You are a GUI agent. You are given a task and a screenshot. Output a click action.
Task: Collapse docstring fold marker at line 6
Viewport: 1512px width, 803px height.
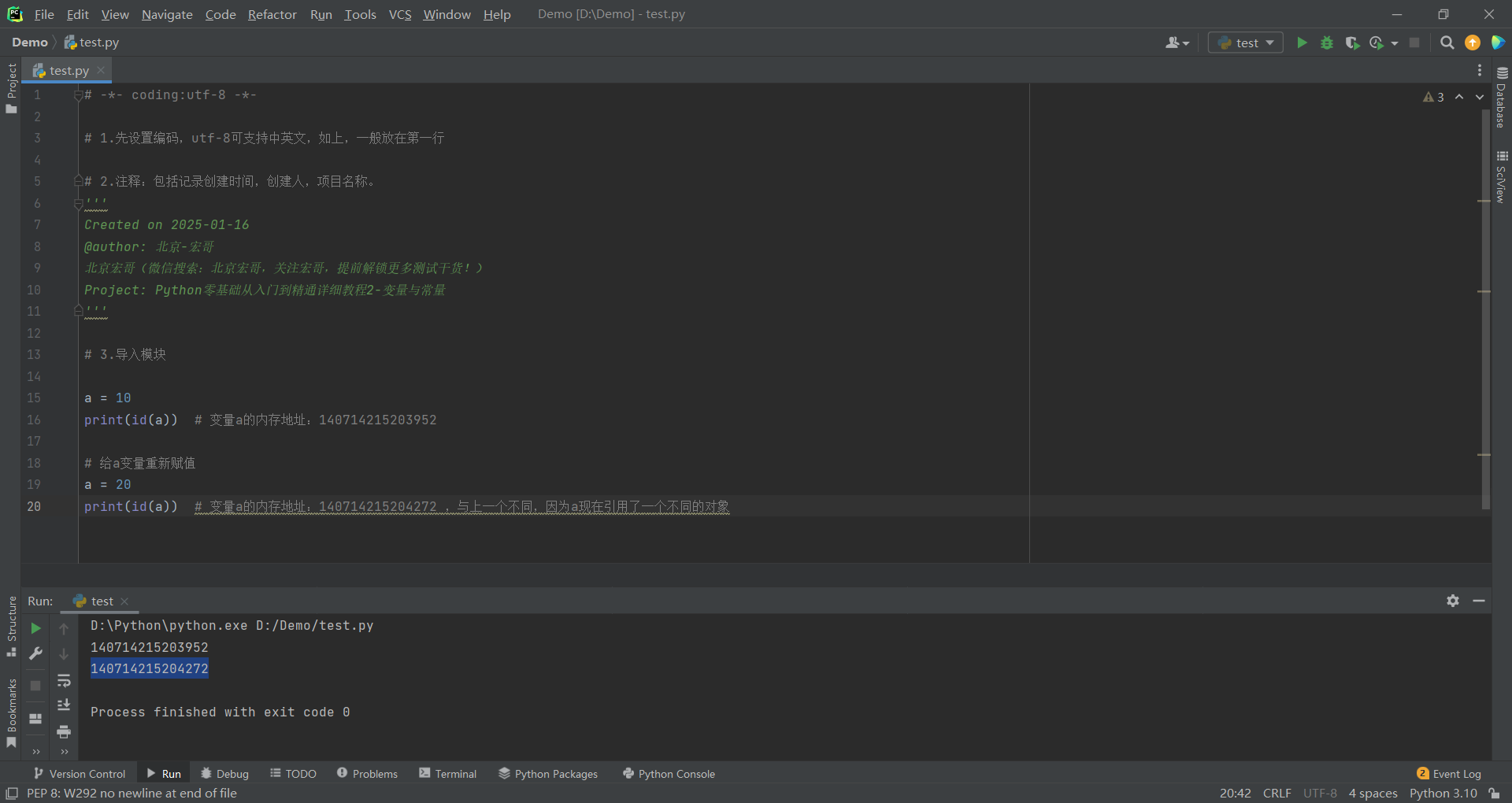click(78, 203)
